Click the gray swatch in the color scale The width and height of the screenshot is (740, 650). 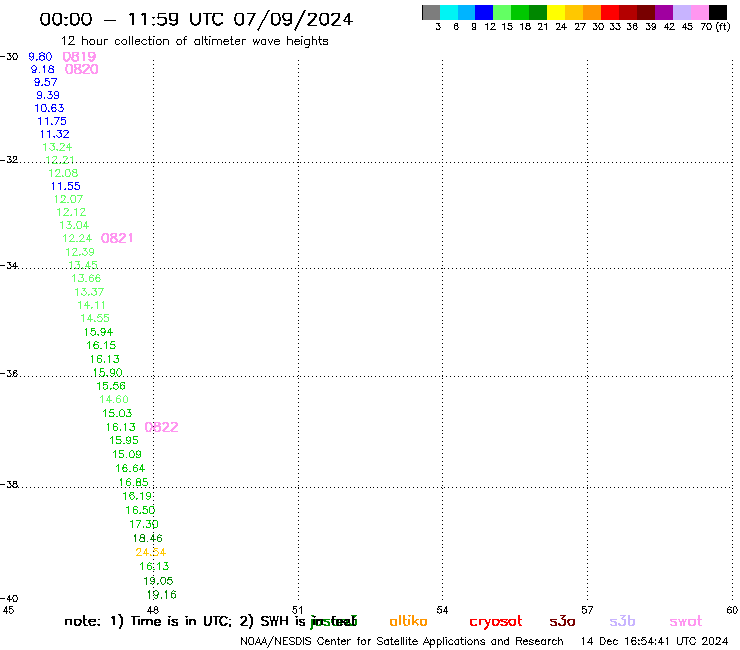(x=431, y=12)
